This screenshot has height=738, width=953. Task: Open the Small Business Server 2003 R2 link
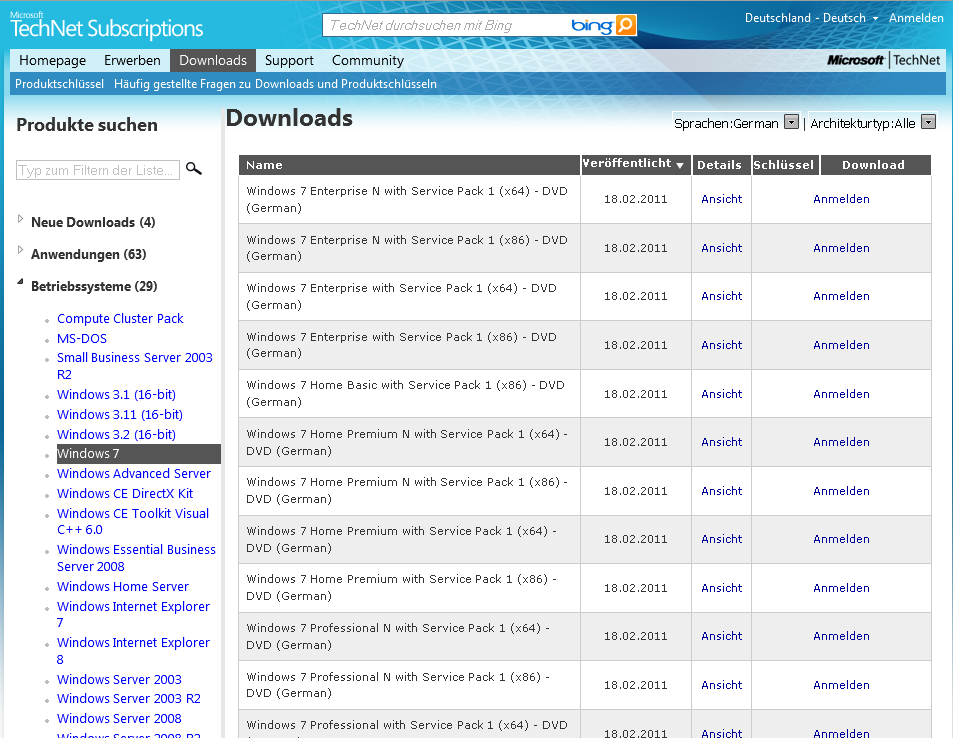135,366
